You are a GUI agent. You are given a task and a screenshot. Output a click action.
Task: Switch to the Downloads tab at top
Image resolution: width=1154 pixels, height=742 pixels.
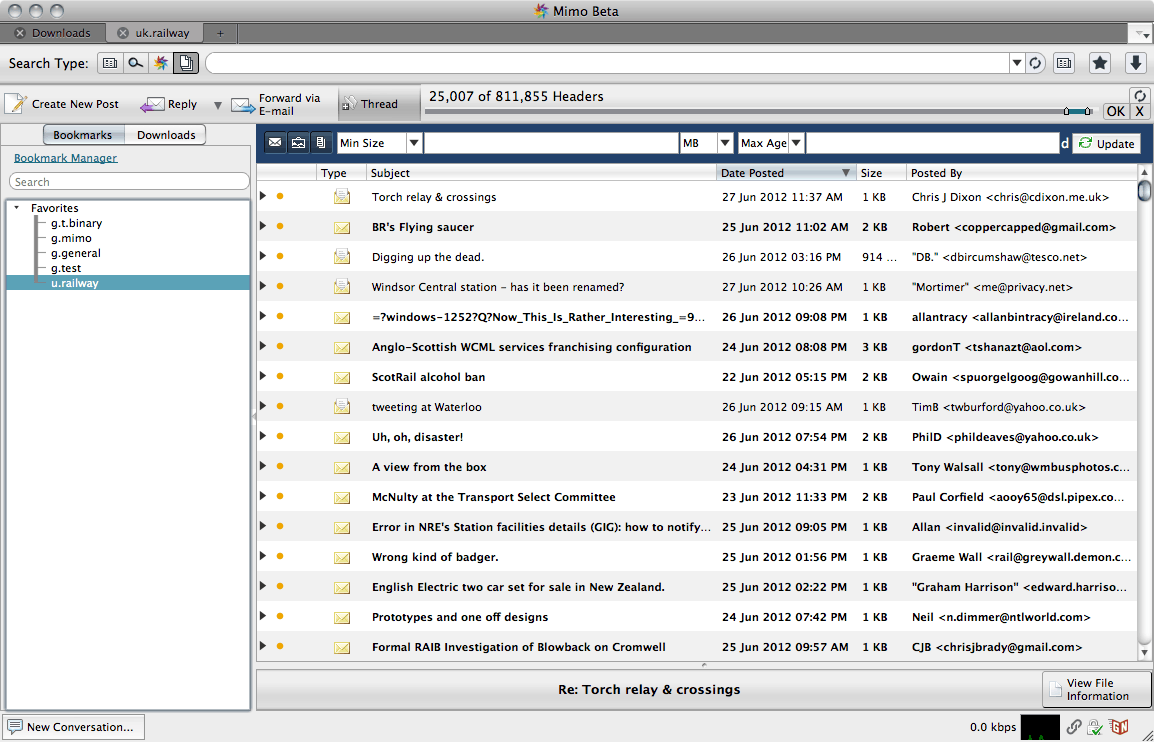coord(60,32)
